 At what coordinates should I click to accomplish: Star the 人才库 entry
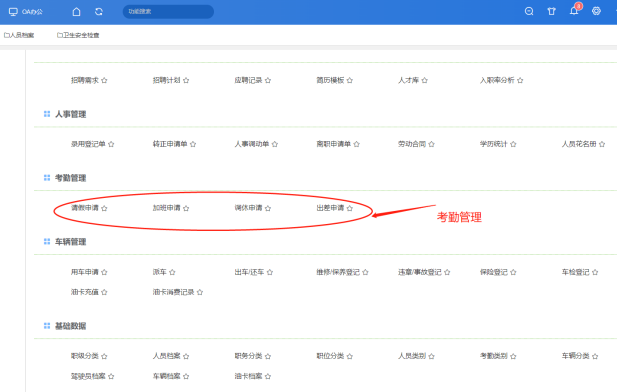point(425,80)
